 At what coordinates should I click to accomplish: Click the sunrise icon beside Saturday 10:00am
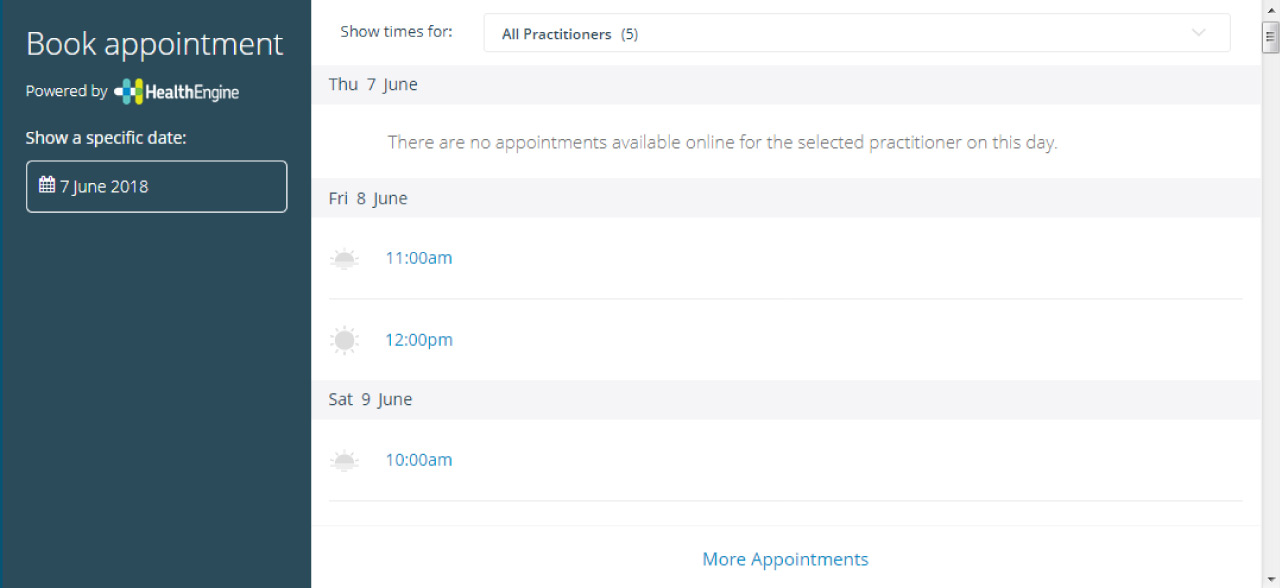tap(344, 461)
